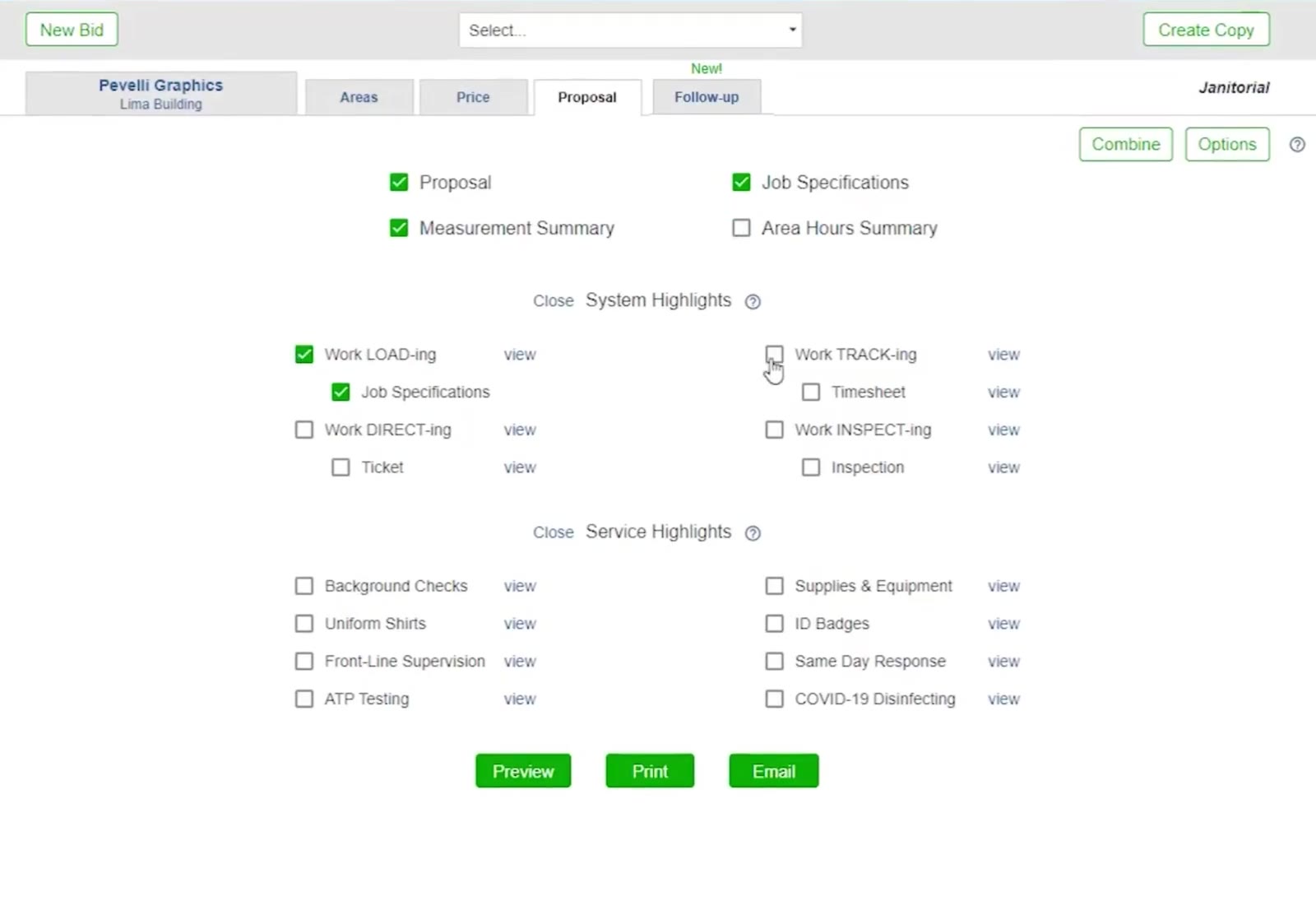Screen dimensions: 1316x915
Task: Click the green Preview button
Action: coord(523,771)
